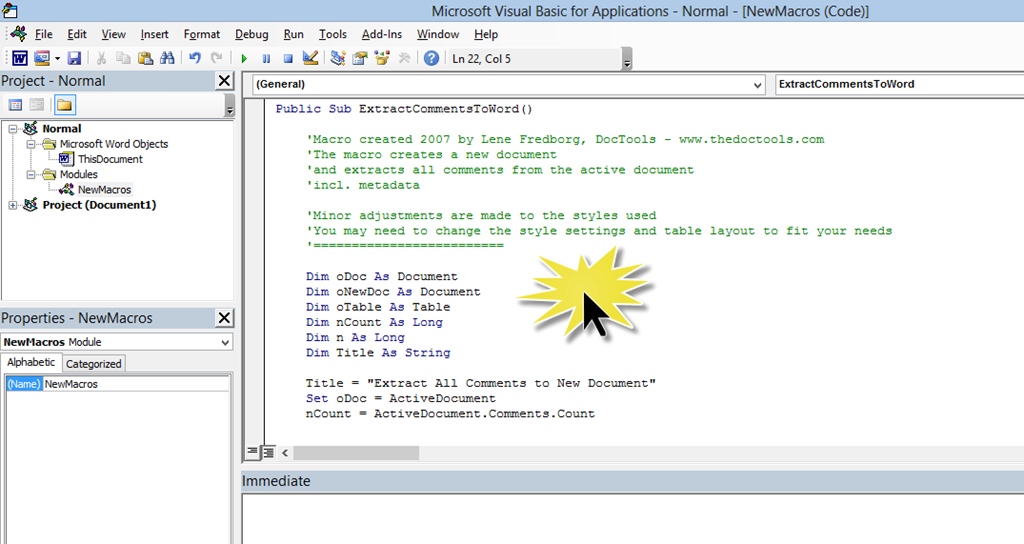The image size is (1024, 544).
Task: Open the Debug menu
Action: pos(251,35)
